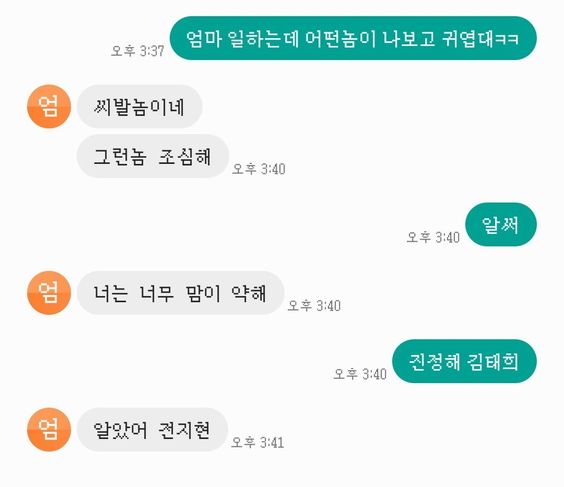Select the green bubble 진정해 김태희

click(x=464, y=361)
